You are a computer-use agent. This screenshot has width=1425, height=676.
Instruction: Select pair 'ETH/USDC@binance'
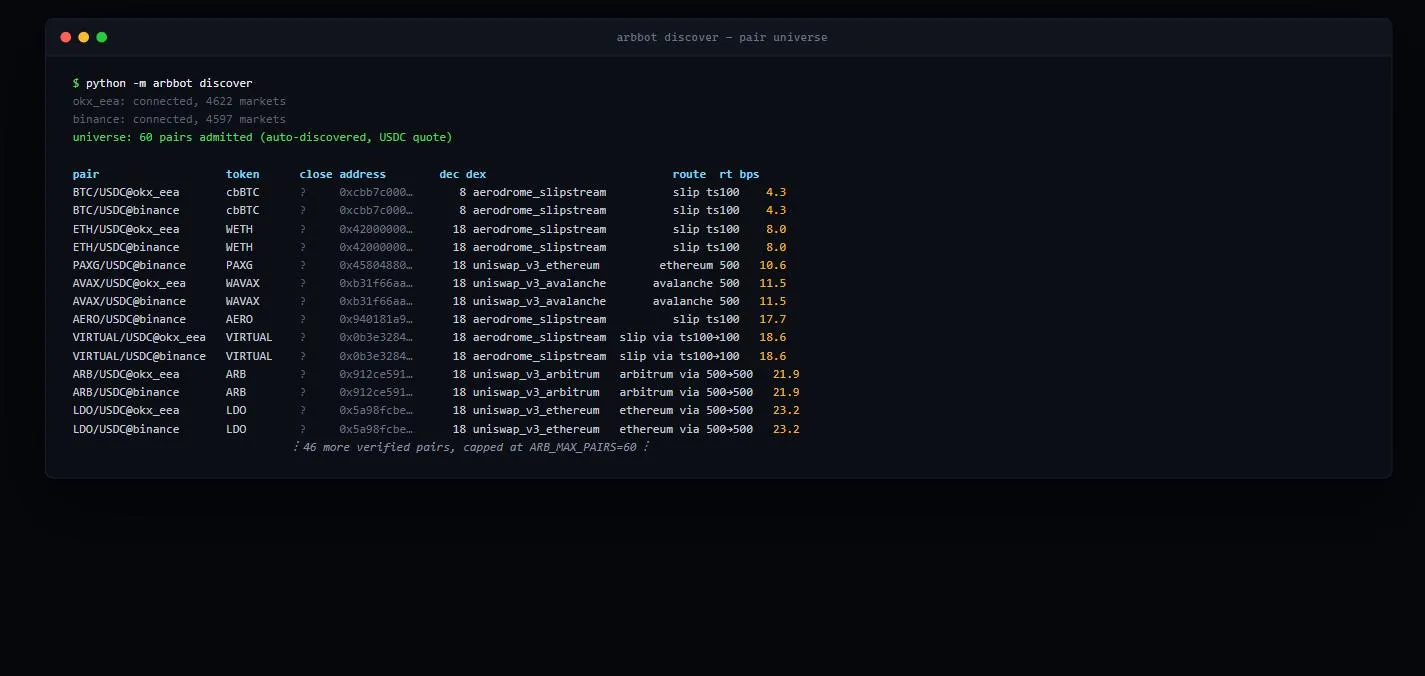(126, 247)
